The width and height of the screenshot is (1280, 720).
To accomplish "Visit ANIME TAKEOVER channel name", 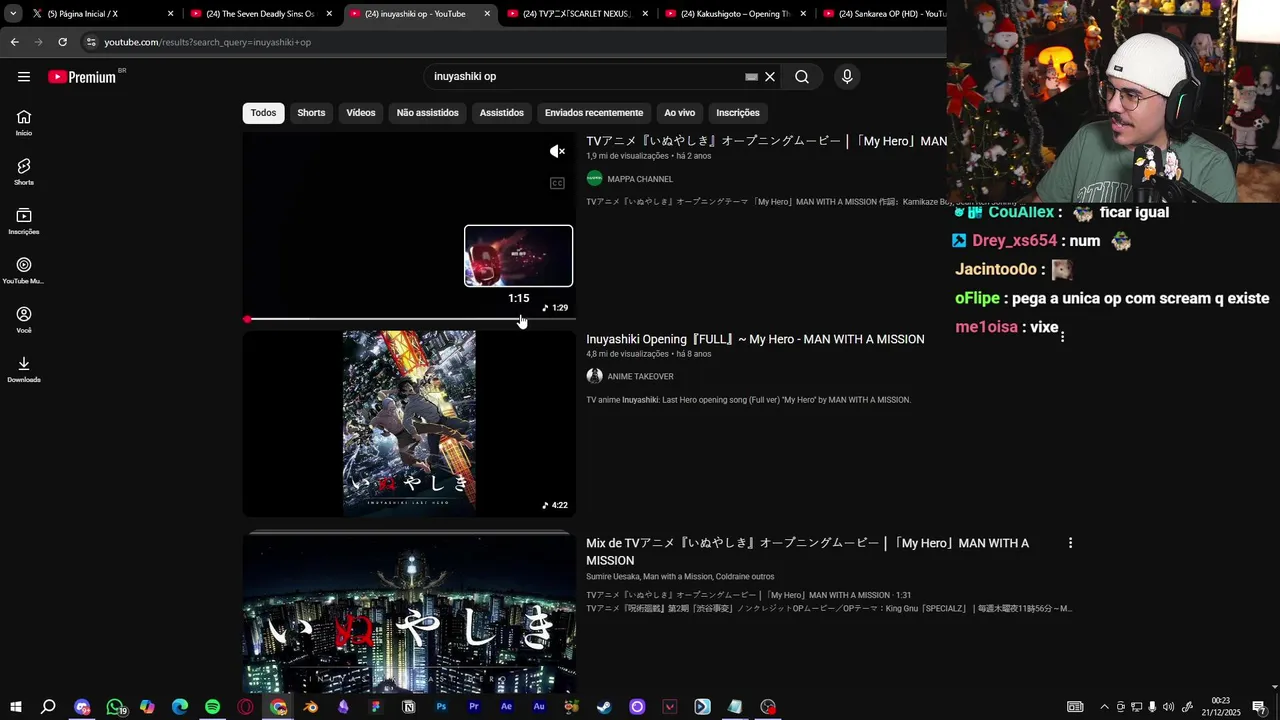I will (x=640, y=377).
